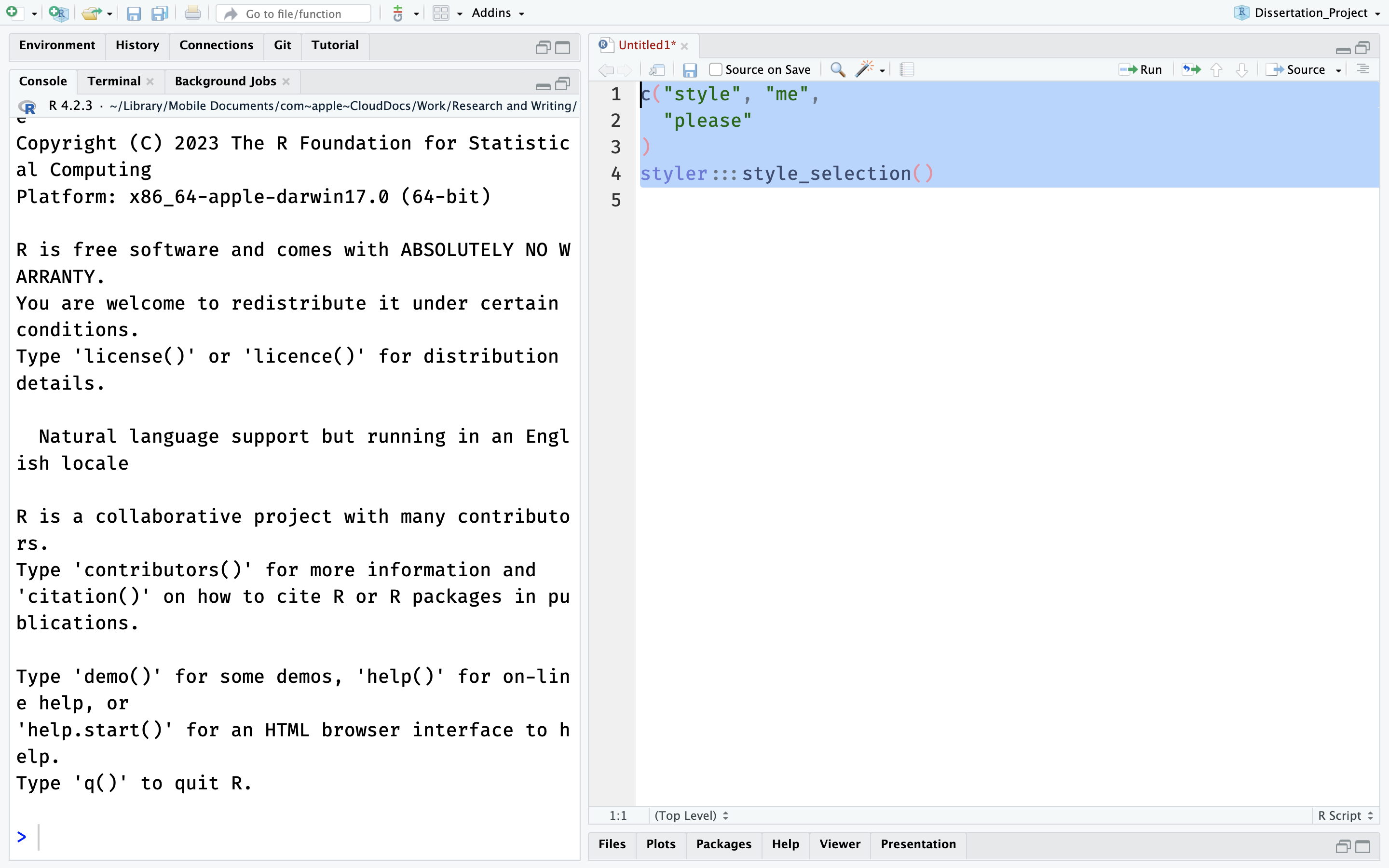1389x868 pixels.
Task: Toggle the document outline panel
Action: tap(1363, 69)
